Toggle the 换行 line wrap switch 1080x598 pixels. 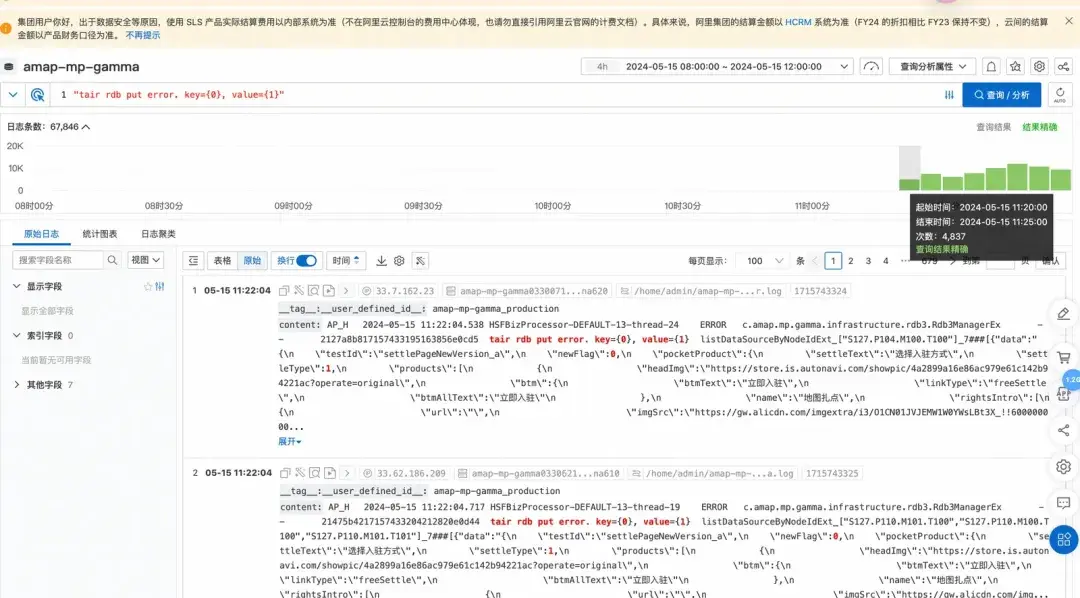coord(307,261)
